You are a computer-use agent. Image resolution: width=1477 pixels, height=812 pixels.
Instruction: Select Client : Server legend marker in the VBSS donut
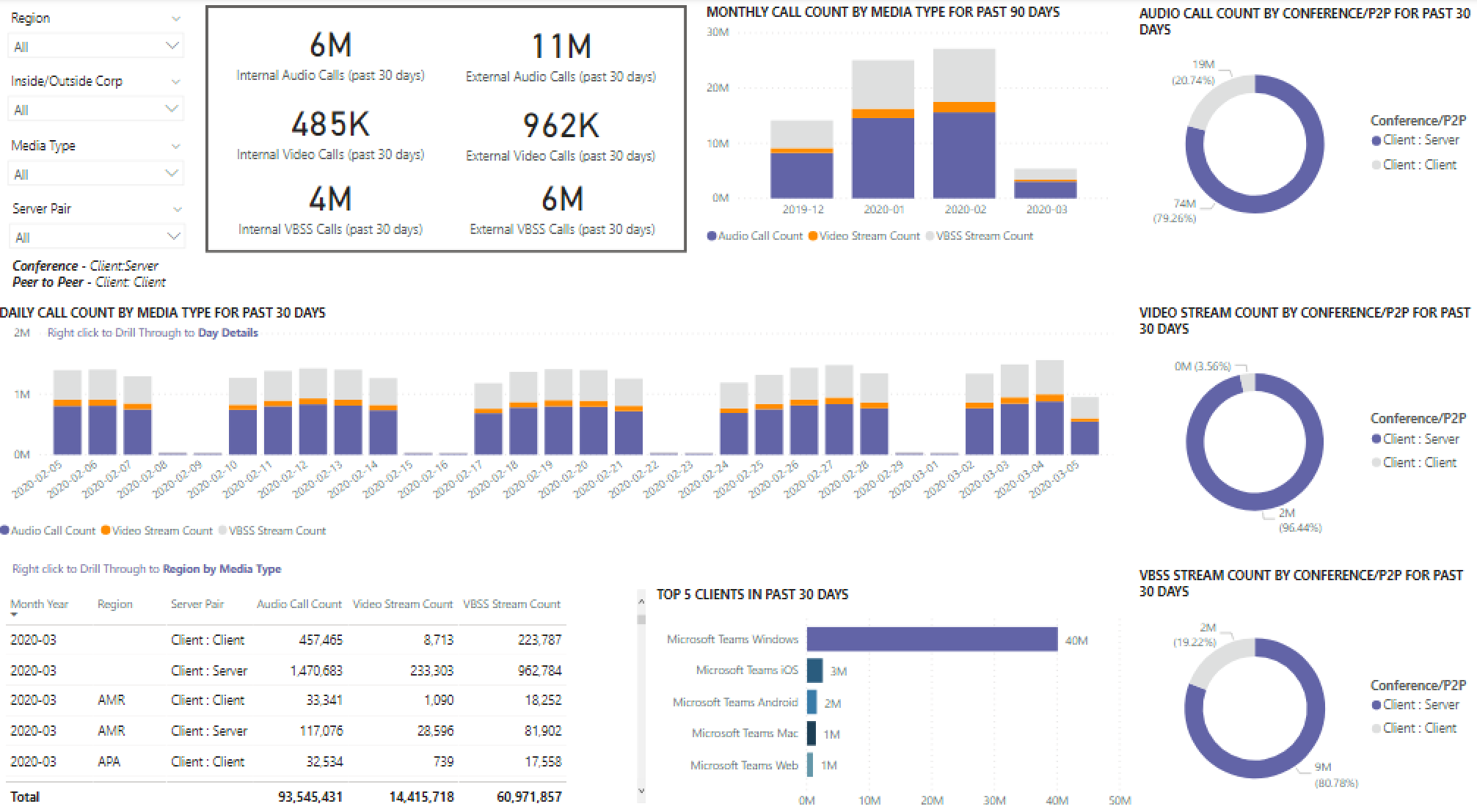pyautogui.click(x=1376, y=705)
